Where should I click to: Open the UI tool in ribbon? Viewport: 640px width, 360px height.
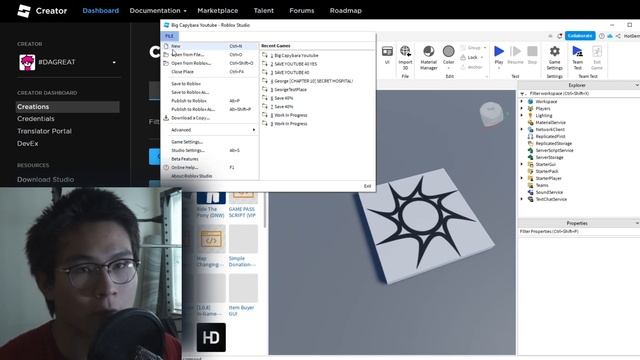click(387, 51)
